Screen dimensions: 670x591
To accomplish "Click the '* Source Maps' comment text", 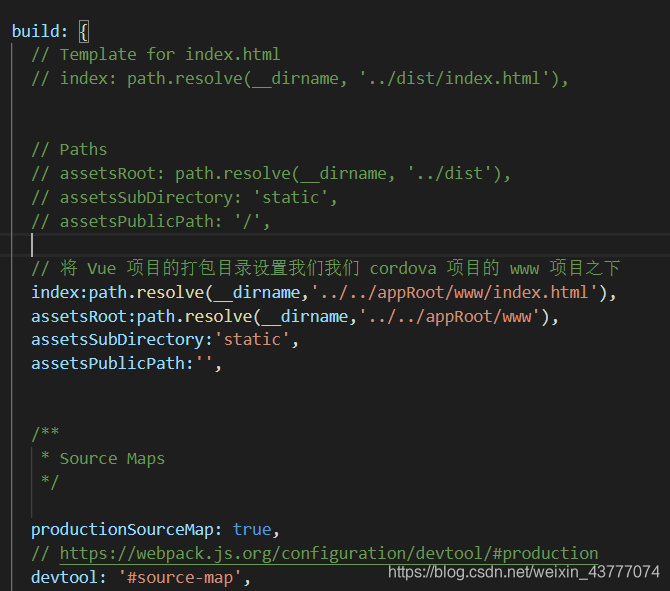I will point(103,459).
